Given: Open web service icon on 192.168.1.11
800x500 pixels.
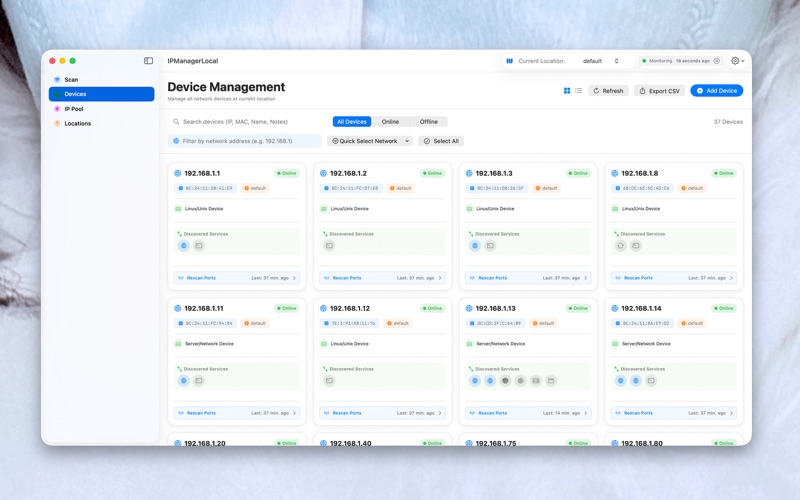Looking at the screenshot, I should [x=184, y=381].
